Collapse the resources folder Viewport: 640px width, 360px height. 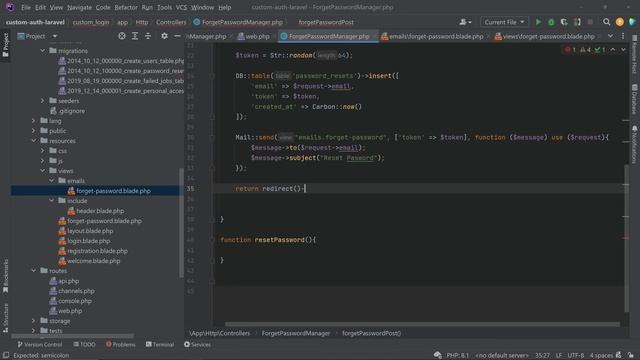point(33,140)
